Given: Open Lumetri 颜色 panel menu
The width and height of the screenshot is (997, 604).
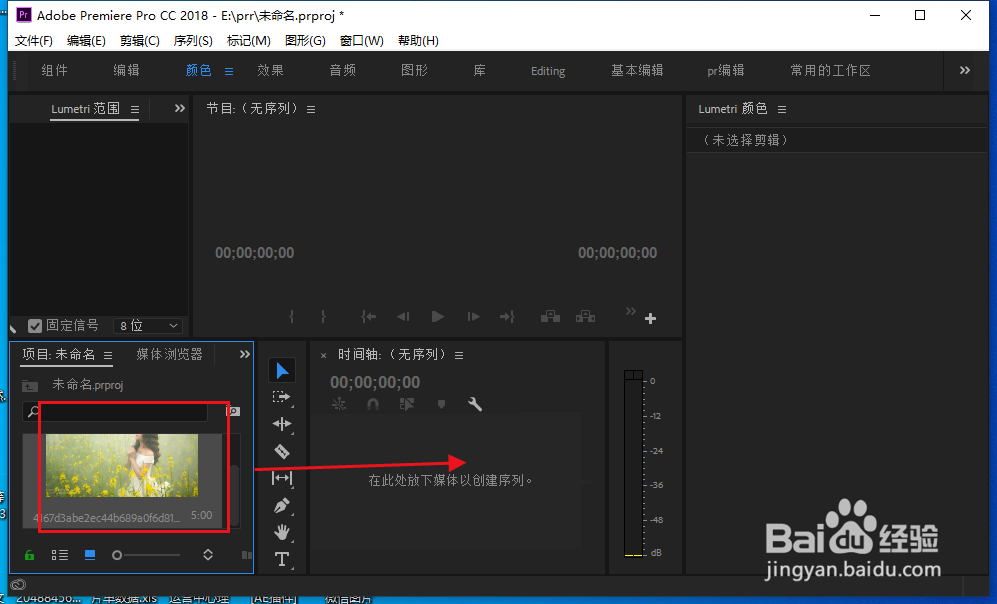Looking at the screenshot, I should point(782,109).
